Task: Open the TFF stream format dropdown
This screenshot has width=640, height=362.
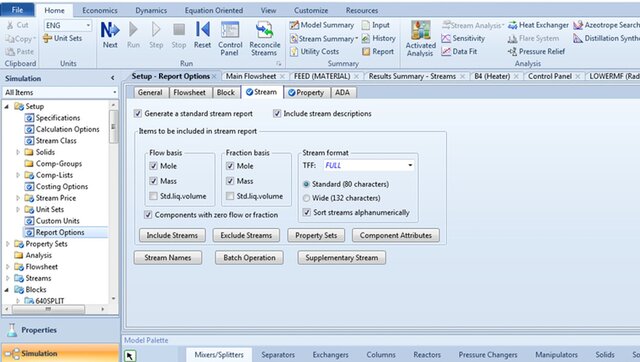Action: tap(410, 165)
